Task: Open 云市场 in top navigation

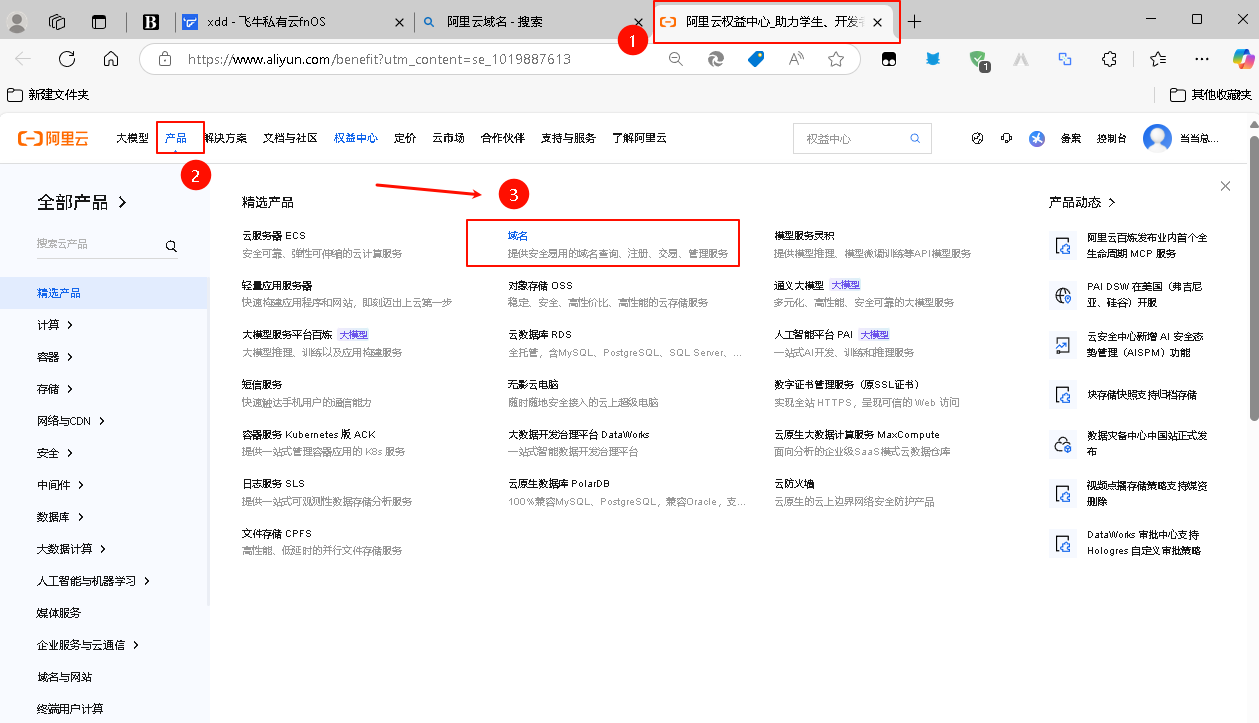Action: point(448,138)
